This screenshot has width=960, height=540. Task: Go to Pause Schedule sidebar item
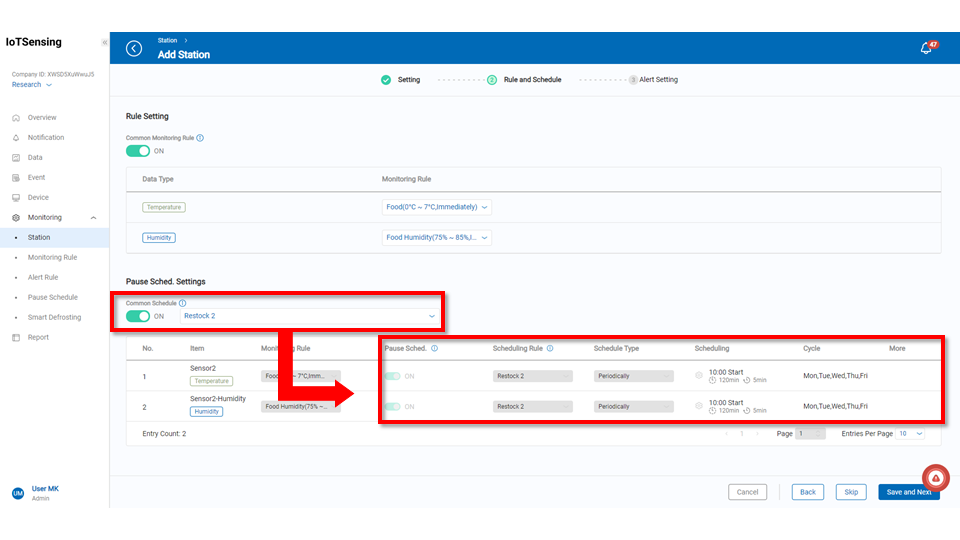click(x=52, y=297)
